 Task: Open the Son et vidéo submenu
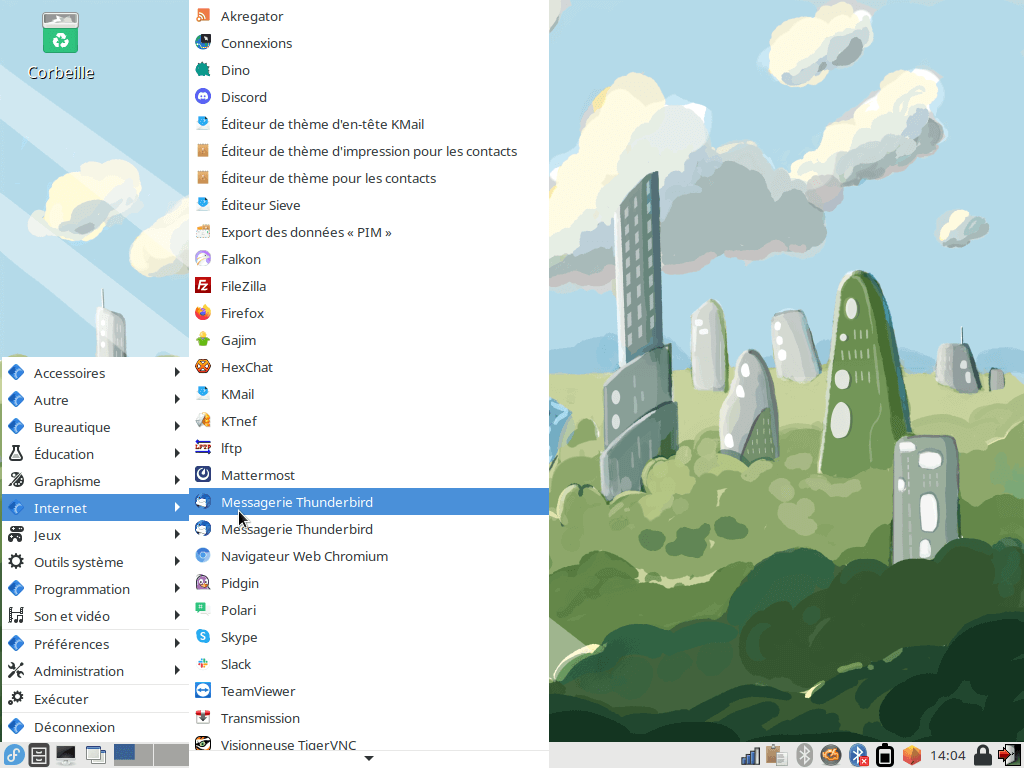(x=95, y=616)
